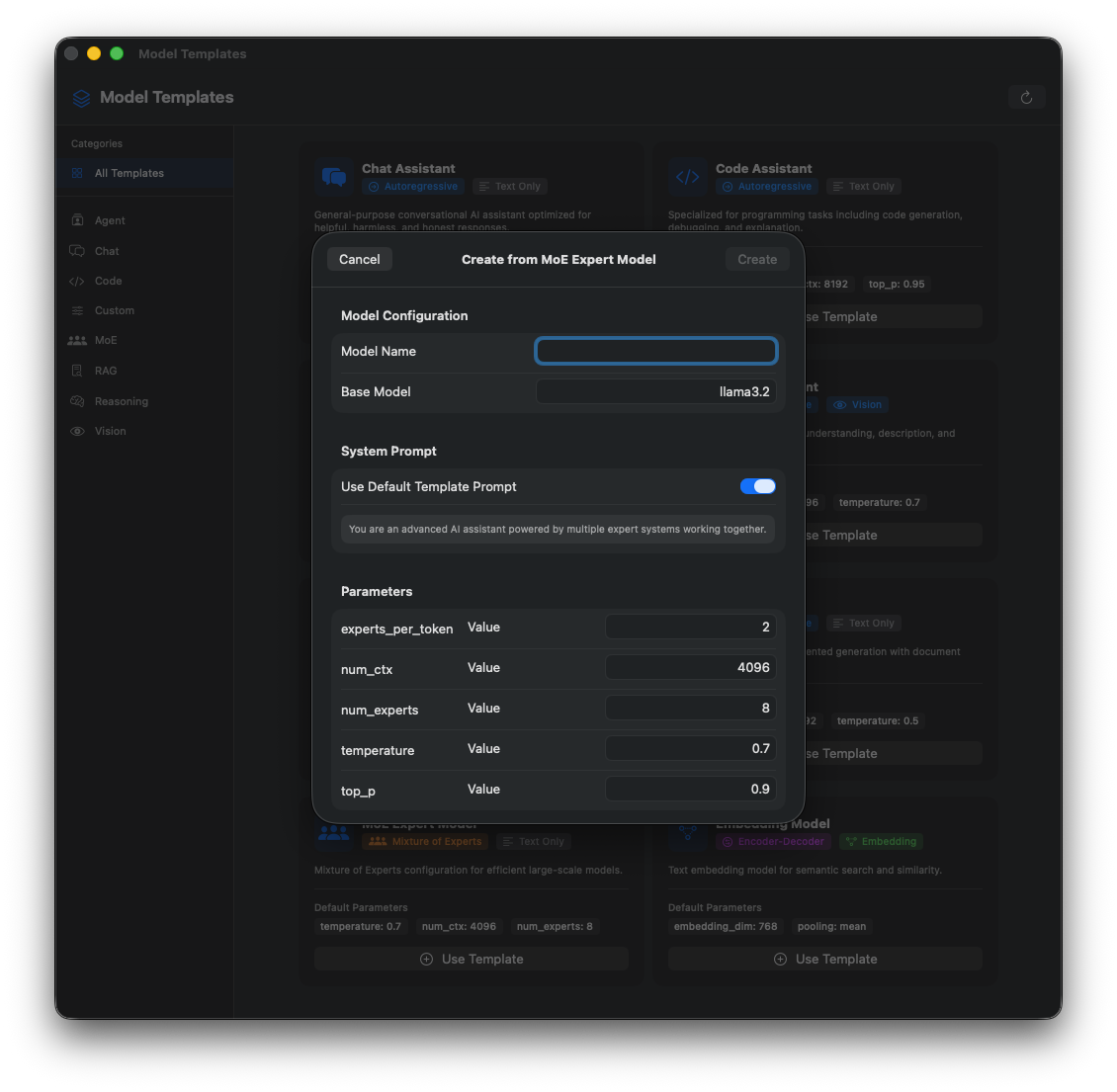Click the num_ctx value field showing 4096
The image size is (1117, 1092).
[x=690, y=667]
